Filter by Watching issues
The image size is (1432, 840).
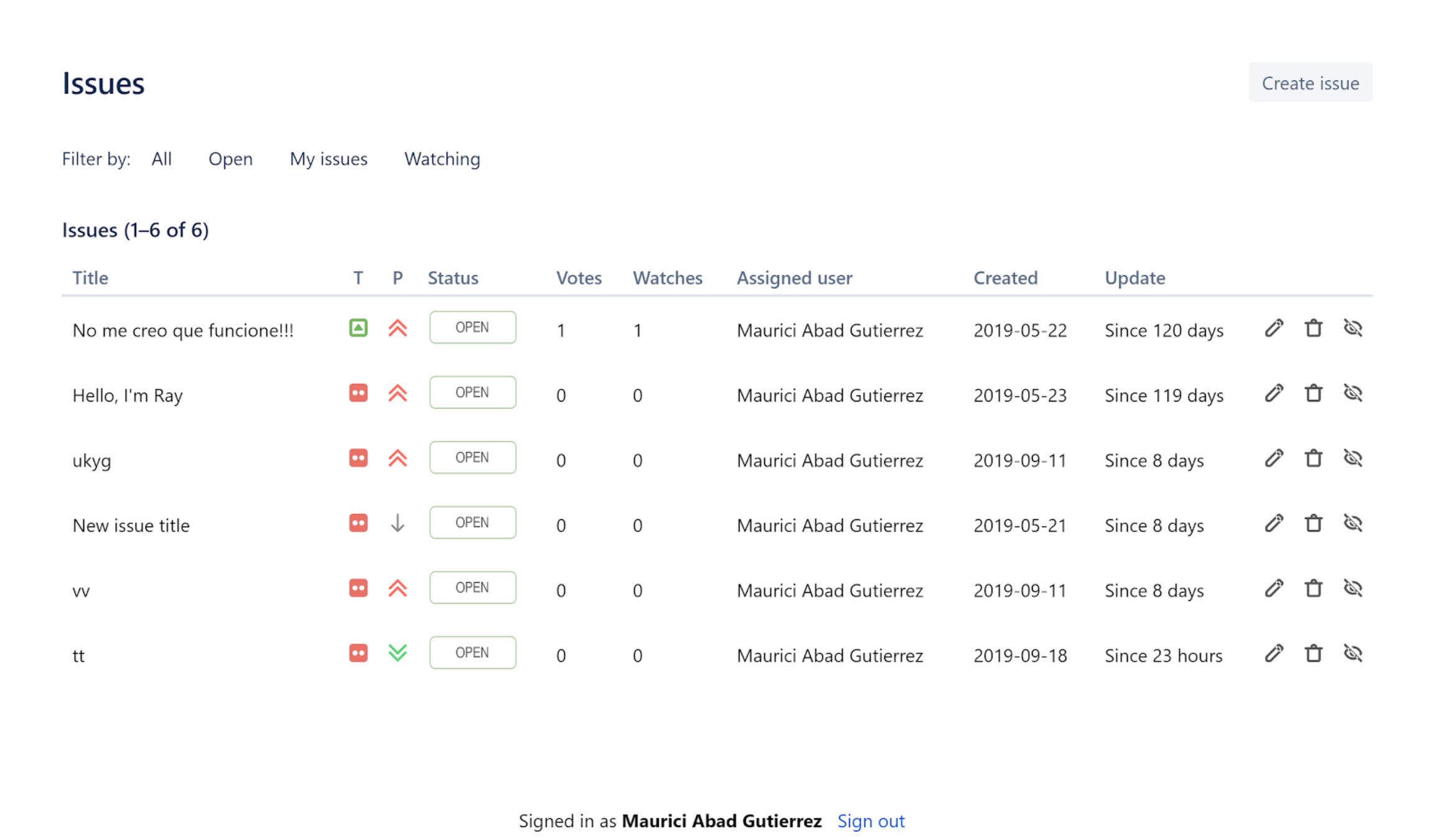coord(442,159)
